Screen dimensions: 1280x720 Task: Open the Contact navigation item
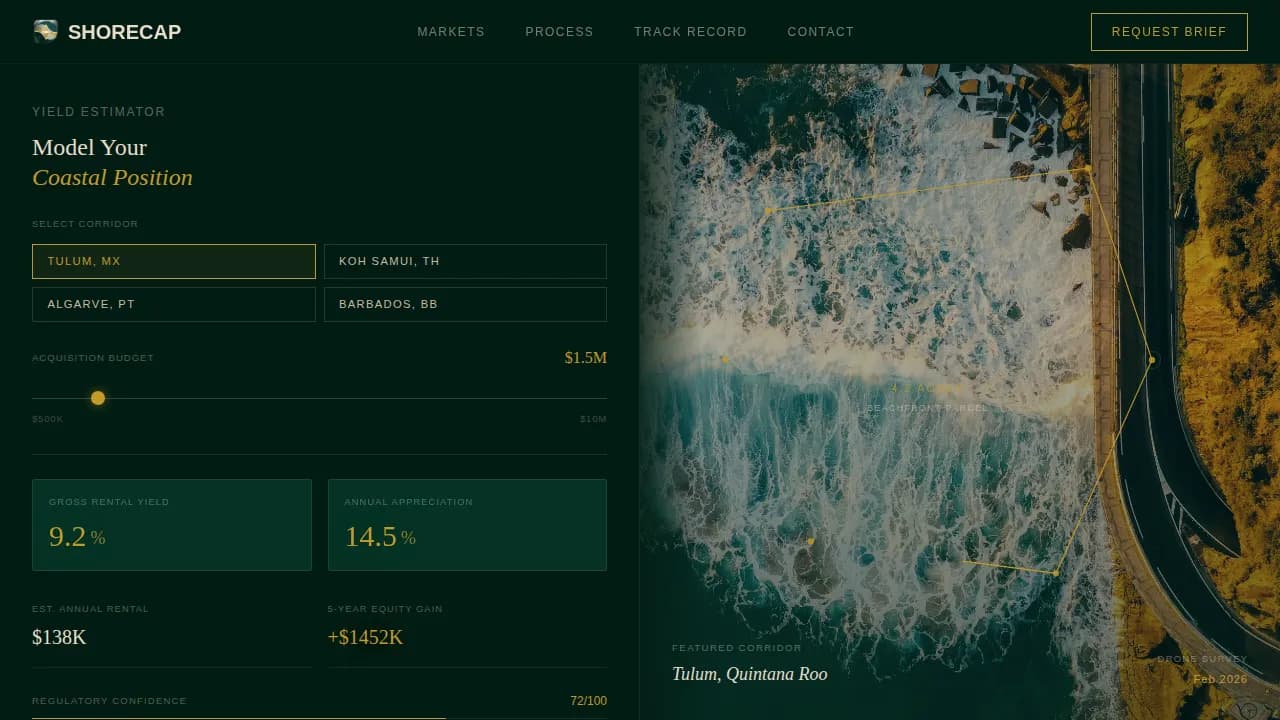820,31
